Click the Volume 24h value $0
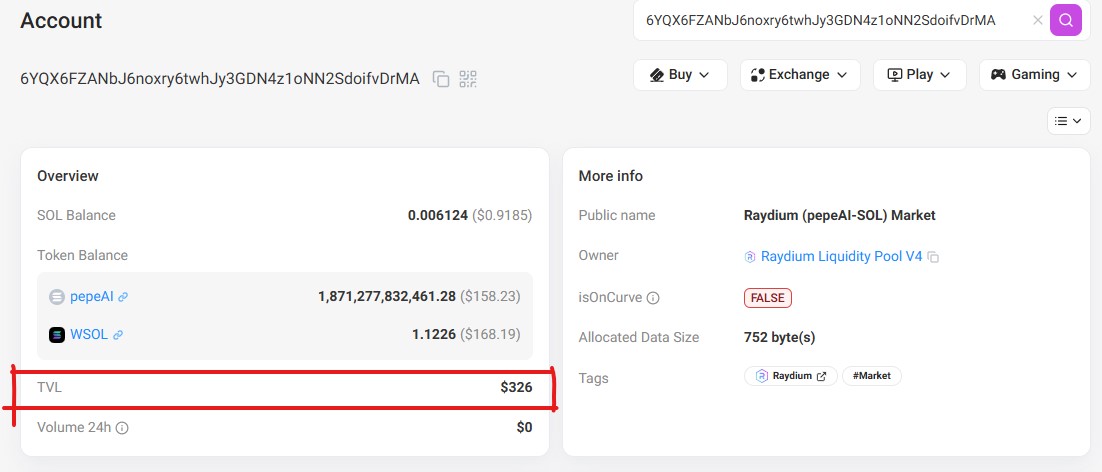Screen dimensions: 1102x472 (x=524, y=427)
